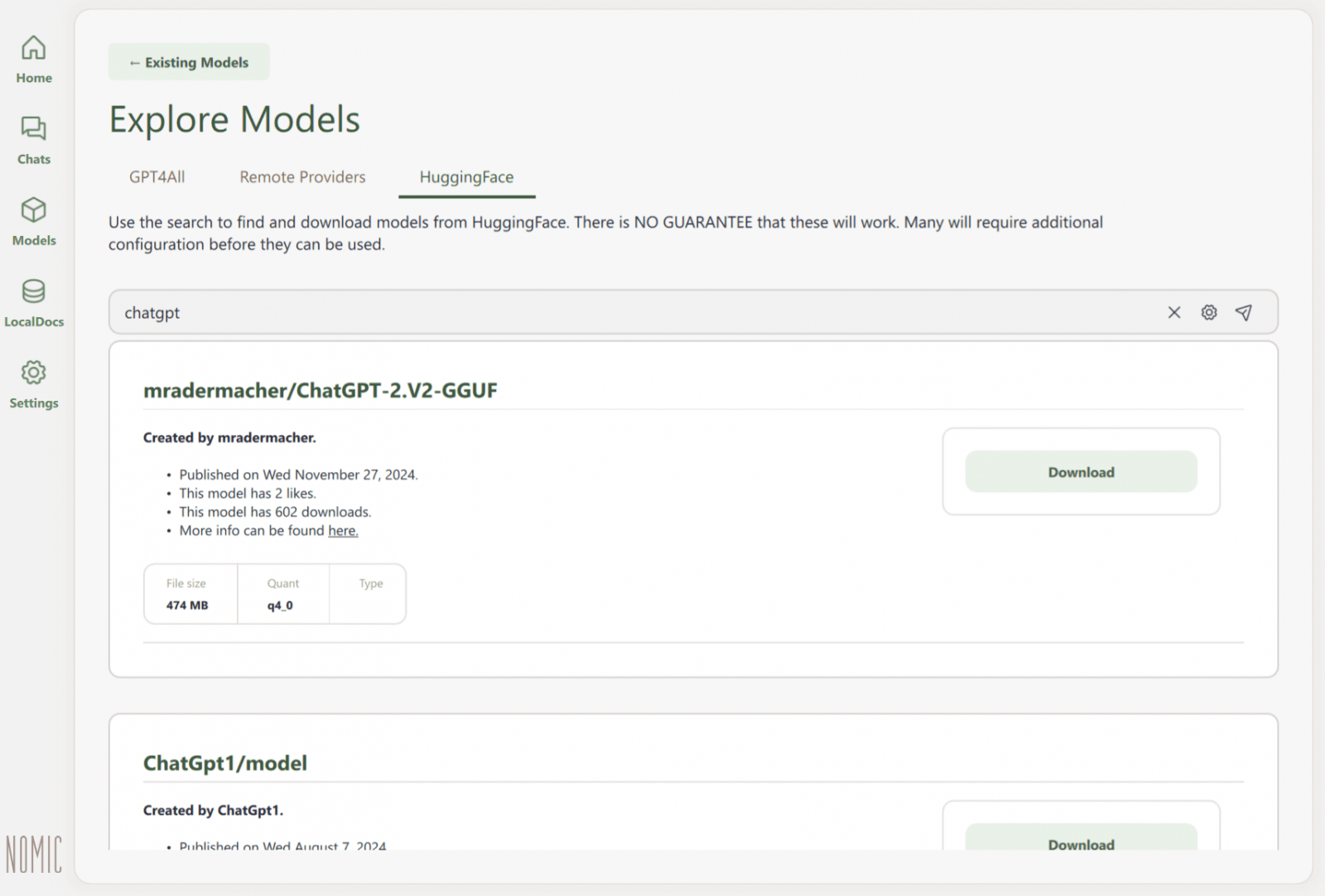The height and width of the screenshot is (896, 1325).
Task: Download mradermacher/ChatGPT-2.V2-GGUF model
Action: click(1081, 472)
